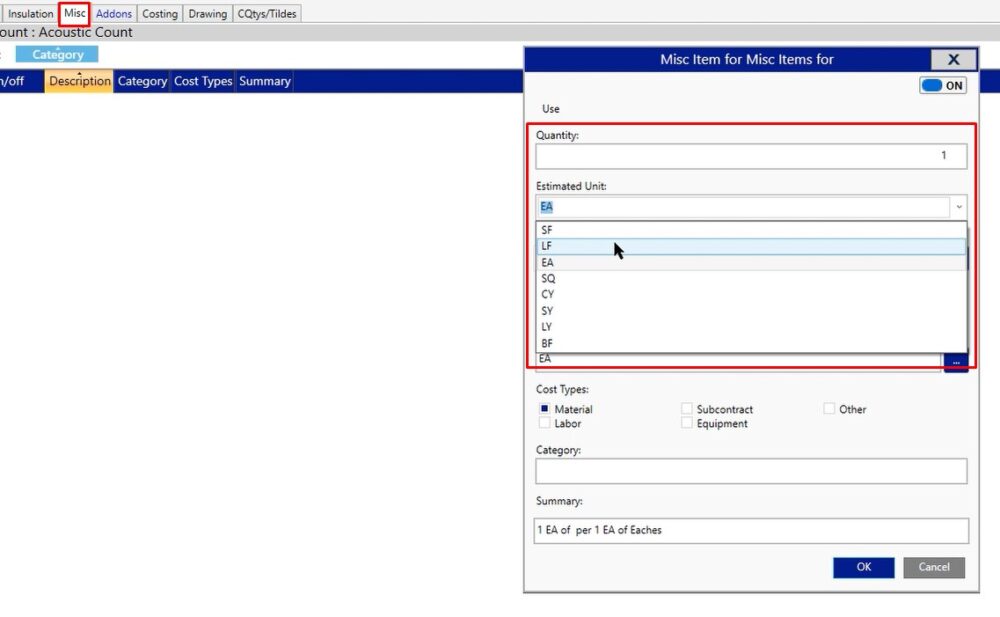
Task: Enable the Subcontract checkbox
Action: coord(687,409)
